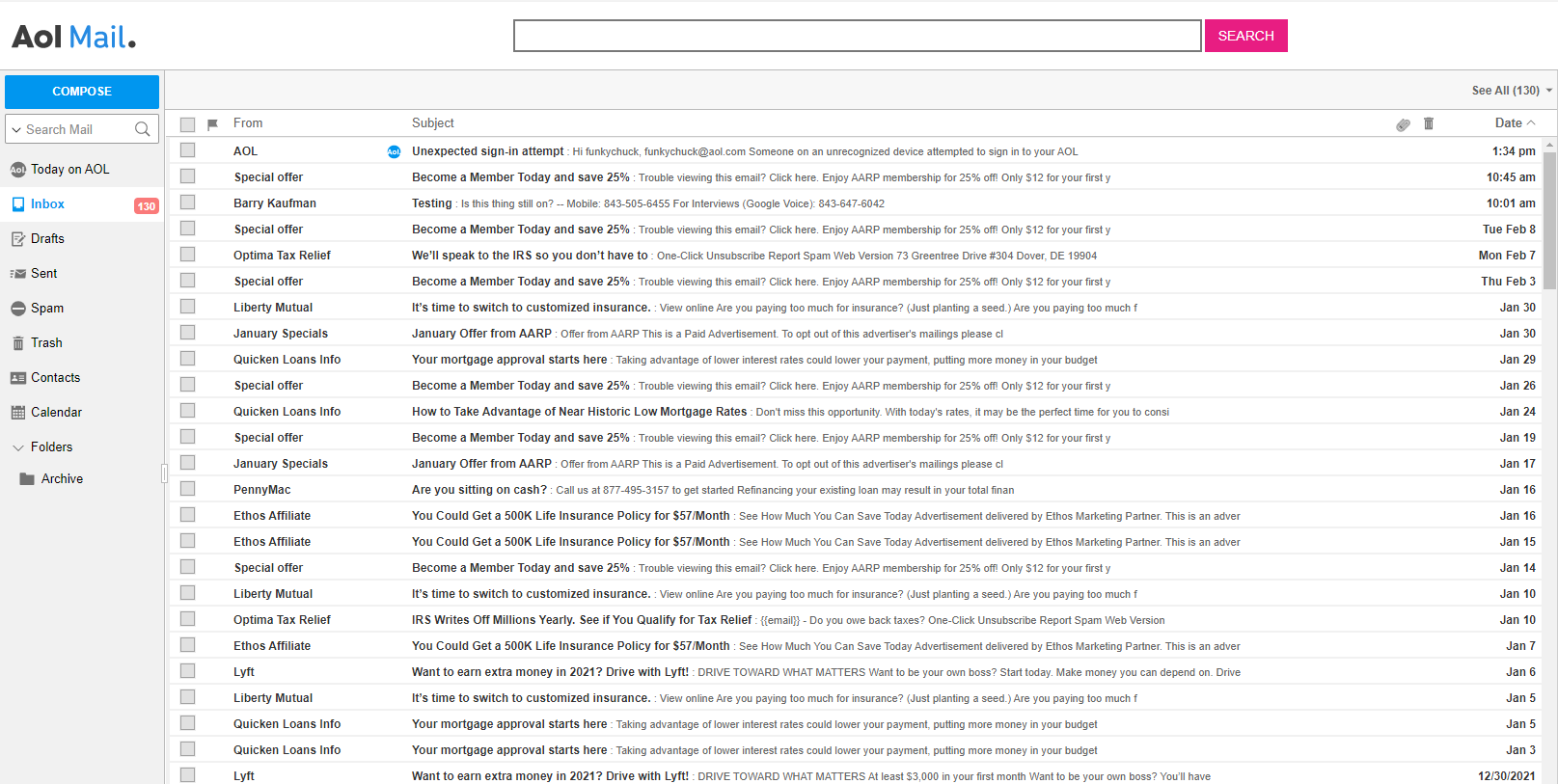This screenshot has height=784, width=1558.
Task: Click the top search input field
Action: pos(858,36)
